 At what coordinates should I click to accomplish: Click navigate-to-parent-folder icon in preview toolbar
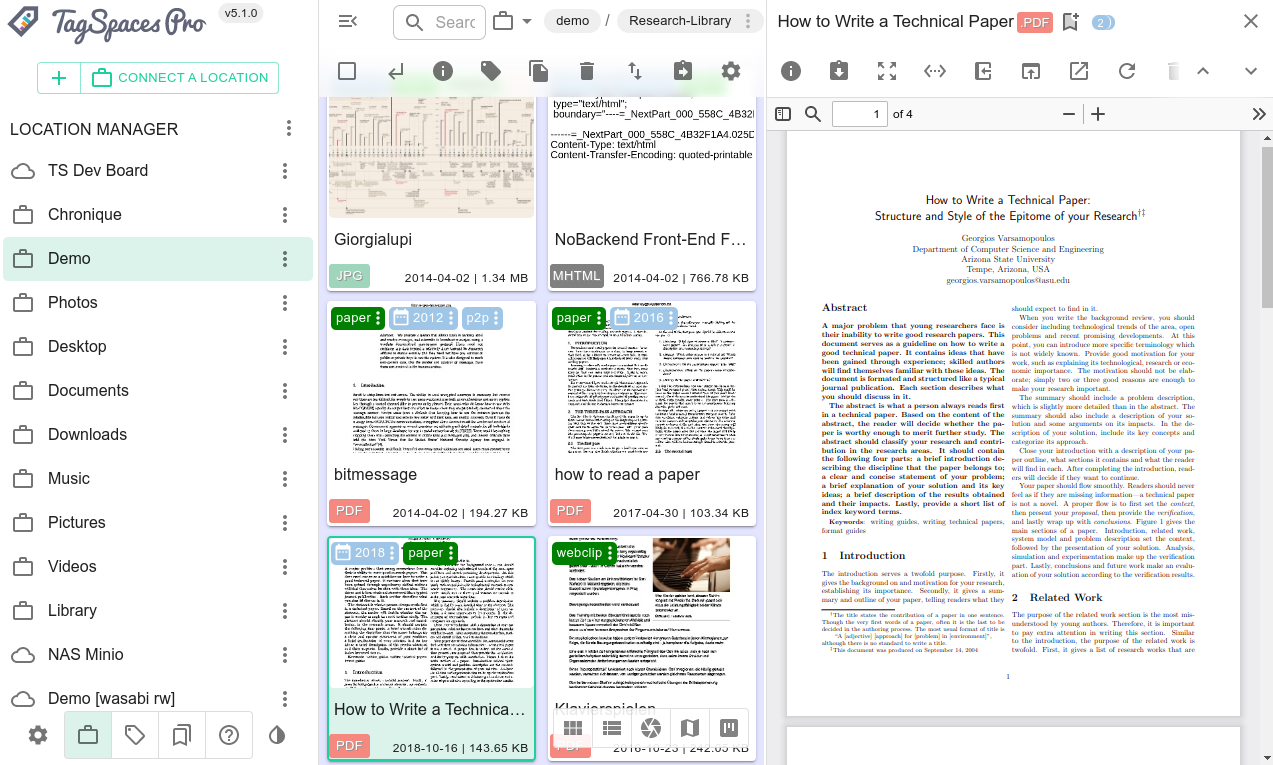click(x=983, y=71)
